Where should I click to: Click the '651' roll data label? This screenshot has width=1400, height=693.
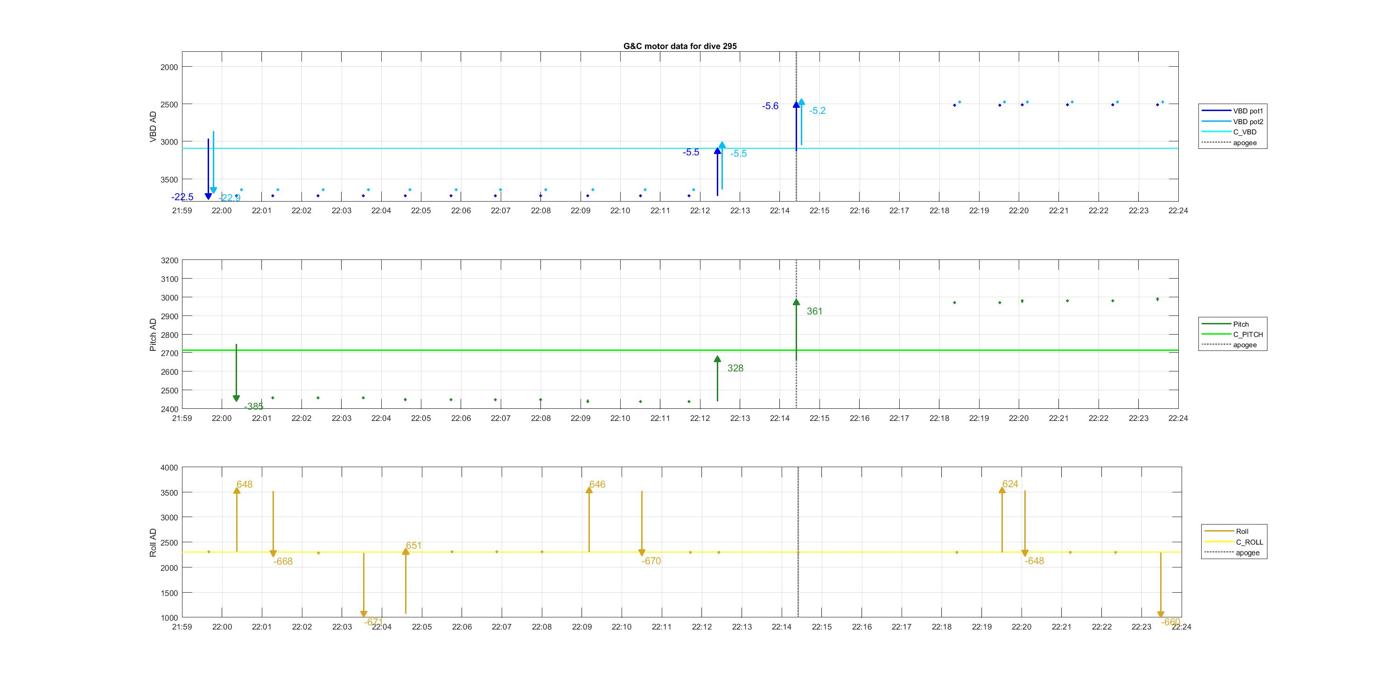(413, 546)
